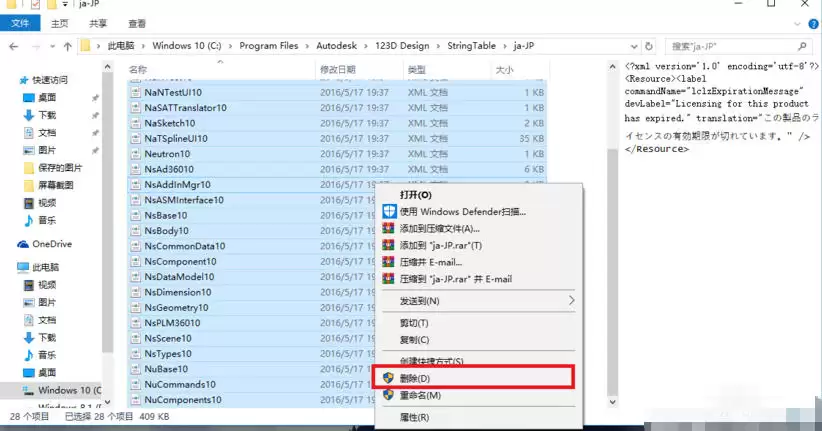Click the help question-mark icon
Viewport: 822px width, 431px height.
[x=814, y=24]
